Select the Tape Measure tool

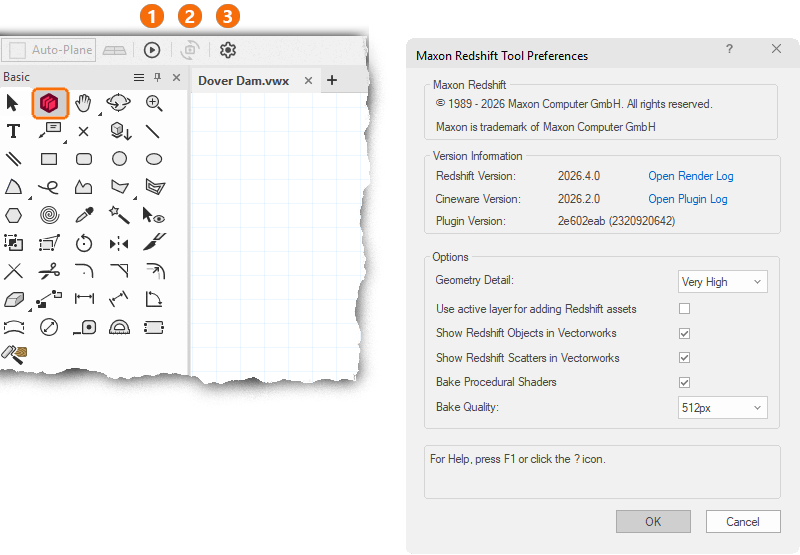(85, 327)
